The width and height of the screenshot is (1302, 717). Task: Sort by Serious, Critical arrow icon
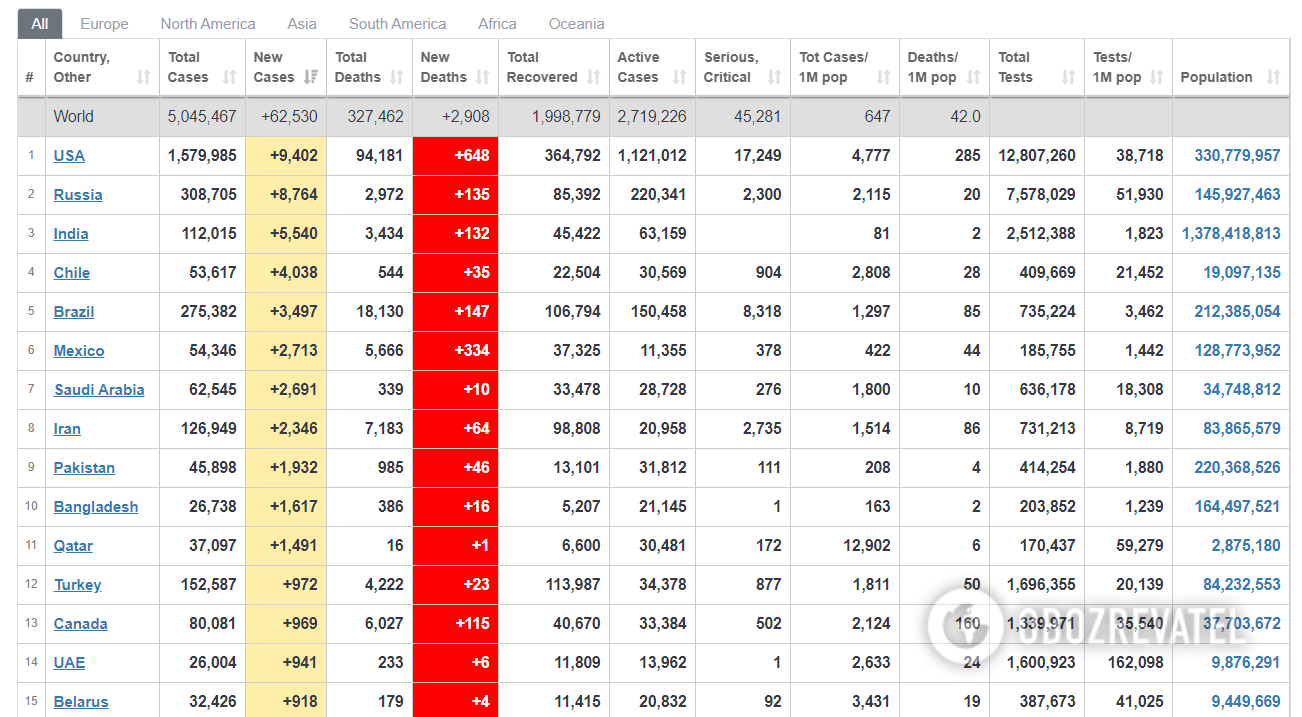coord(774,77)
